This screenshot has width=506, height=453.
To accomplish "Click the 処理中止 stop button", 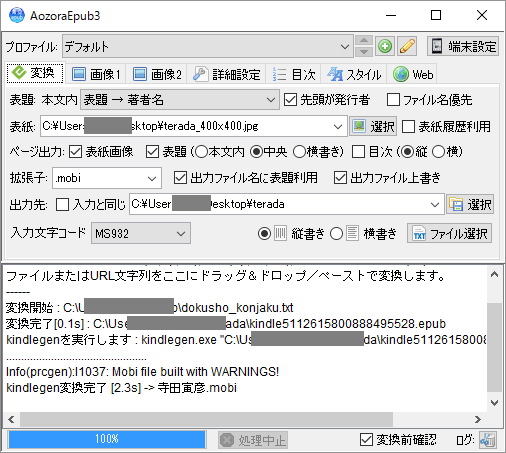I will coord(253,440).
